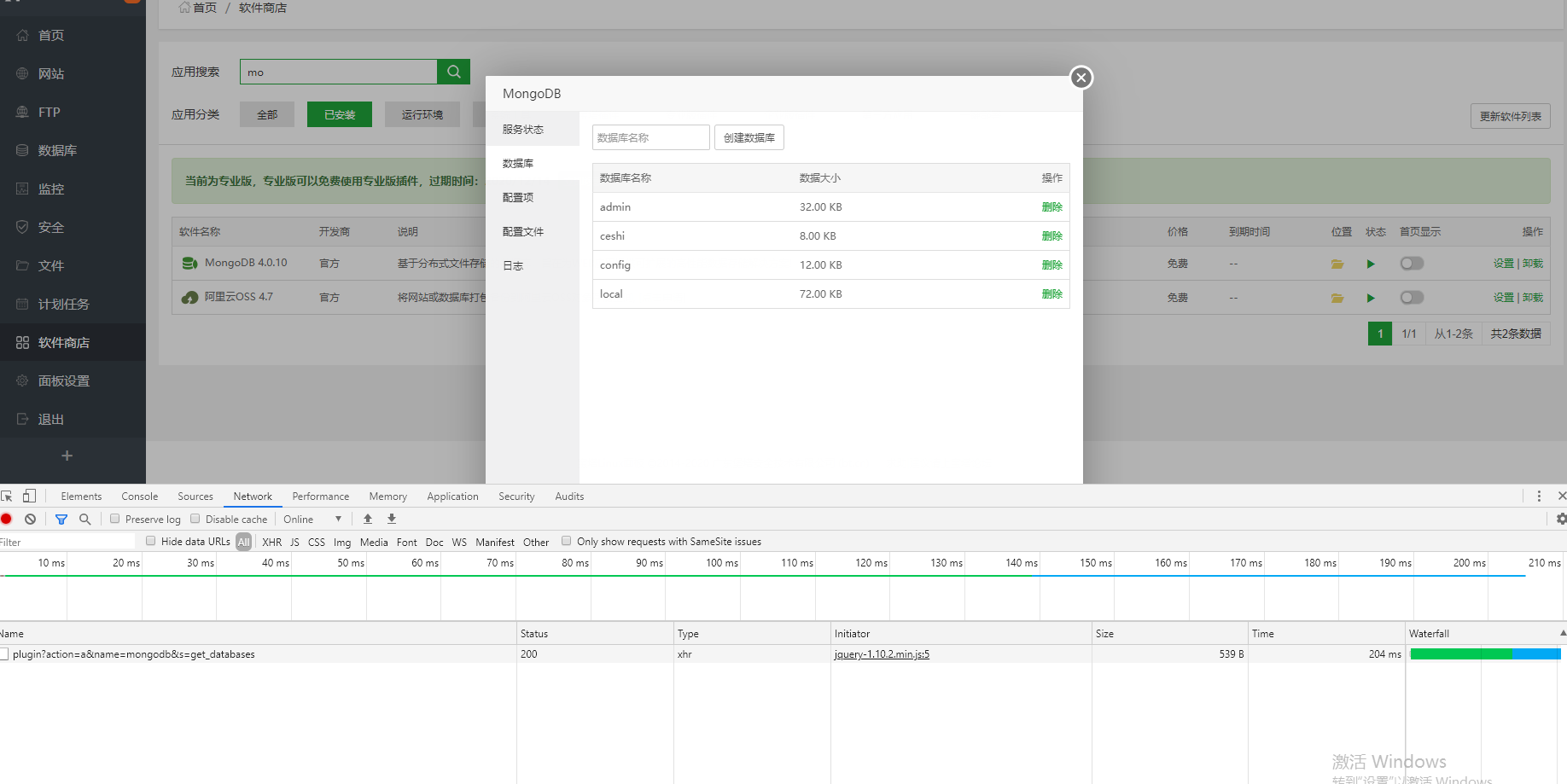Open the Online throttling dropdown
Screen dimensions: 1567x784
click(313, 519)
